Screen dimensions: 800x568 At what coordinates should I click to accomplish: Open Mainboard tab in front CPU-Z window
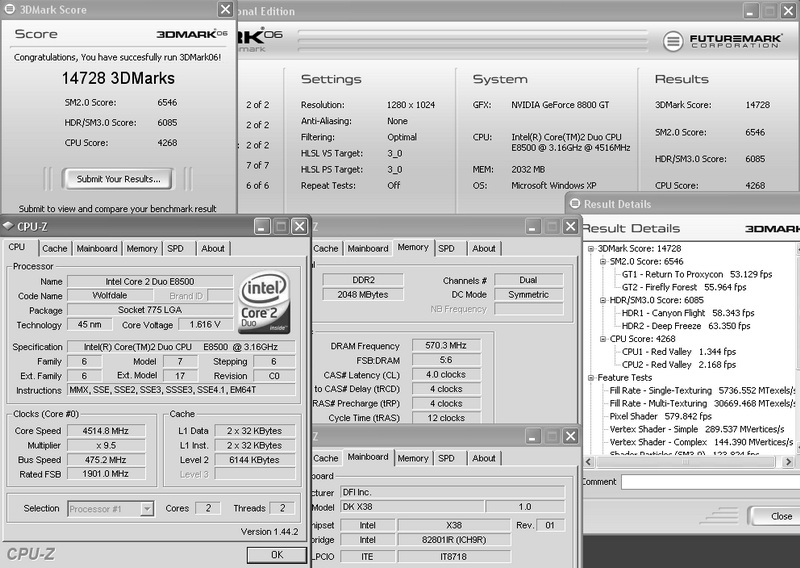[x=97, y=249]
